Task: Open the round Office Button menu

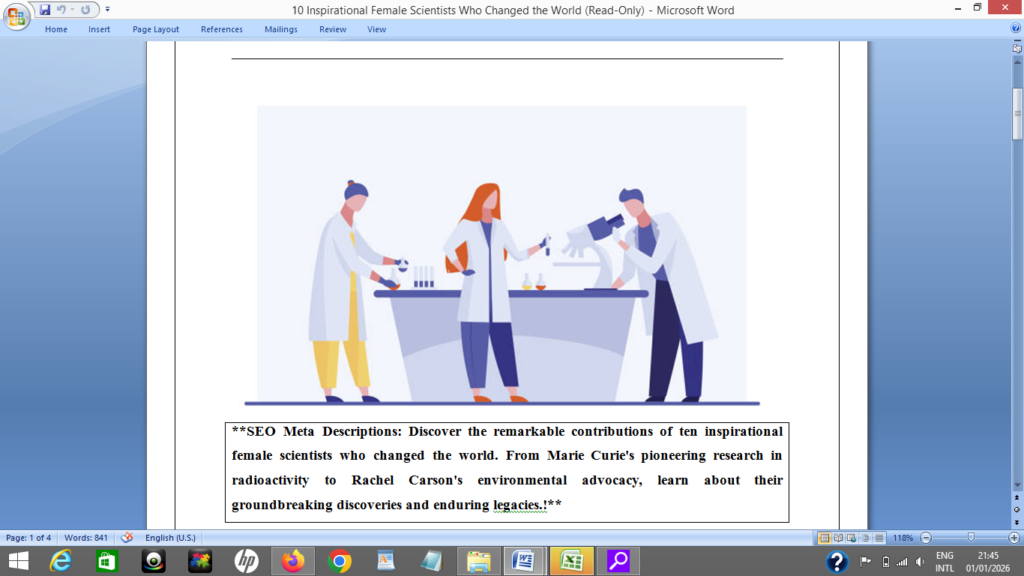Action: 17,17
